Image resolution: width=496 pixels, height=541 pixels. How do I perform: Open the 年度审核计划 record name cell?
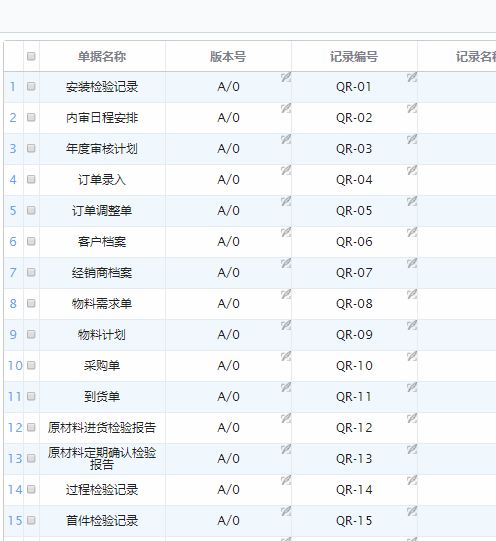point(102,149)
